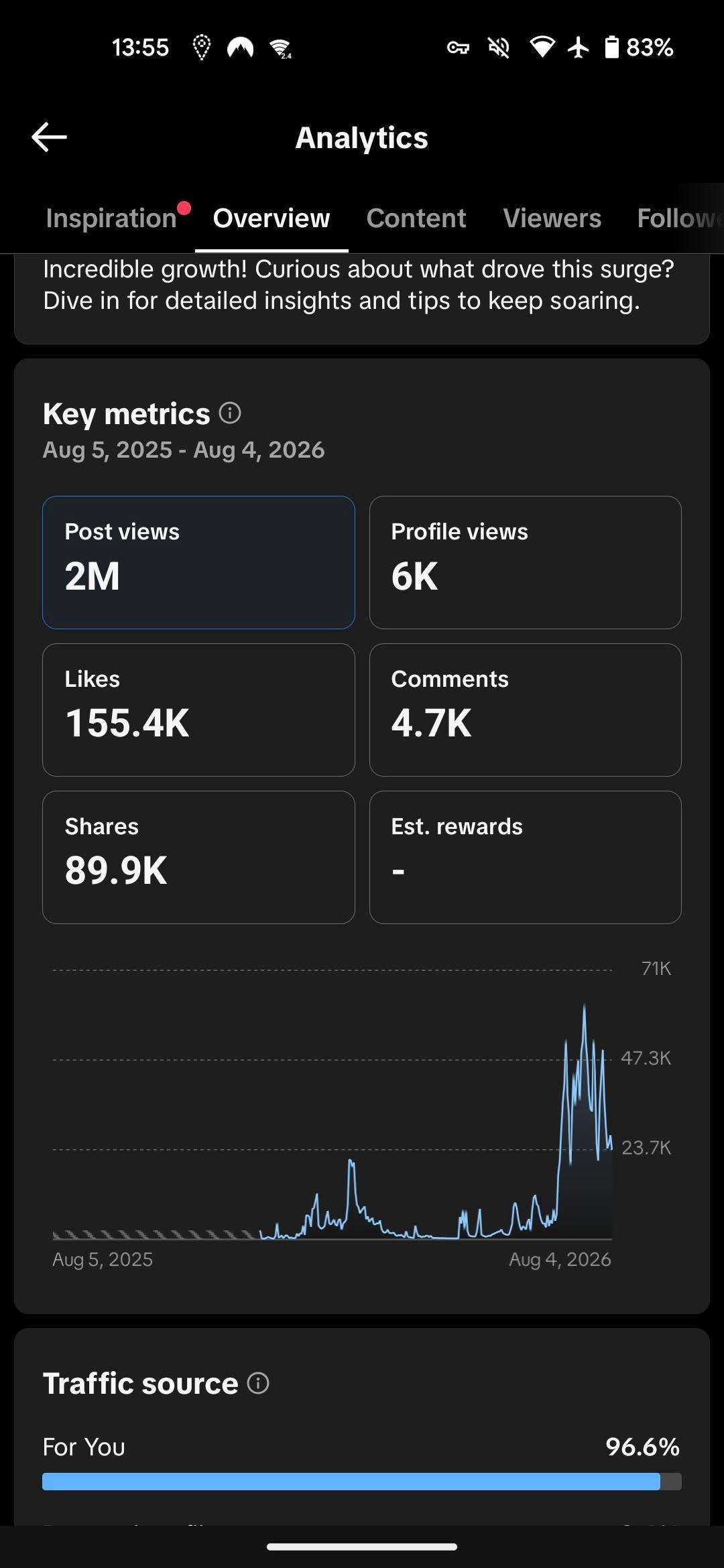Tap the VPN key status icon
Viewport: 724px width, 1568px height.
pyautogui.click(x=458, y=48)
